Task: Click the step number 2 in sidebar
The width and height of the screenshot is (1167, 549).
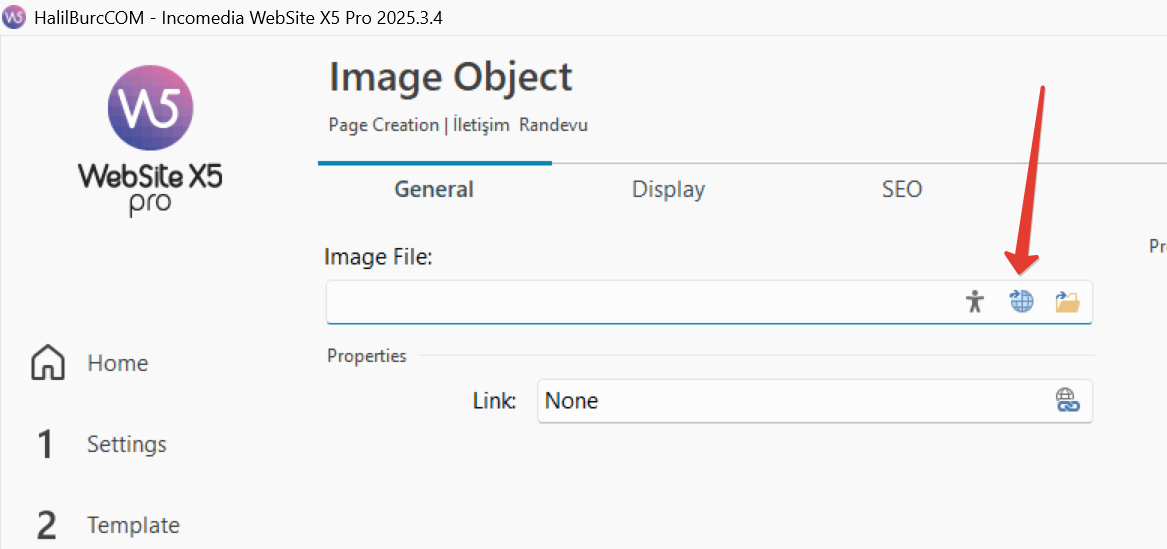Action: pos(46,526)
